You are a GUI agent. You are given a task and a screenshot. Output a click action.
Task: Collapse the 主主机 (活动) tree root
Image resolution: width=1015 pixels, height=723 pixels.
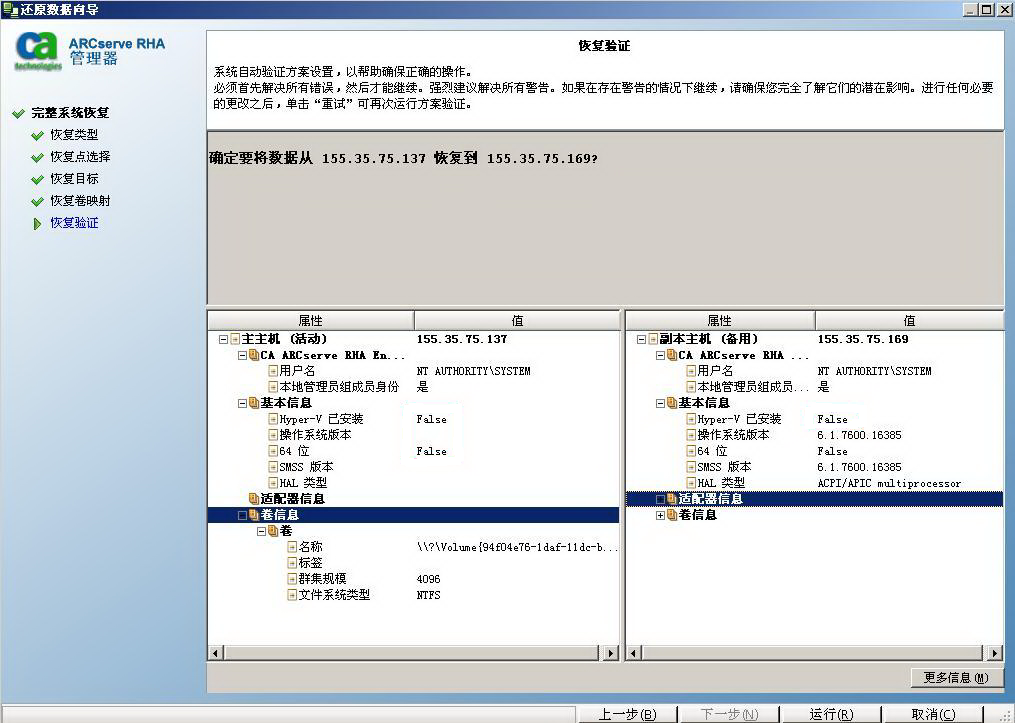click(223, 339)
